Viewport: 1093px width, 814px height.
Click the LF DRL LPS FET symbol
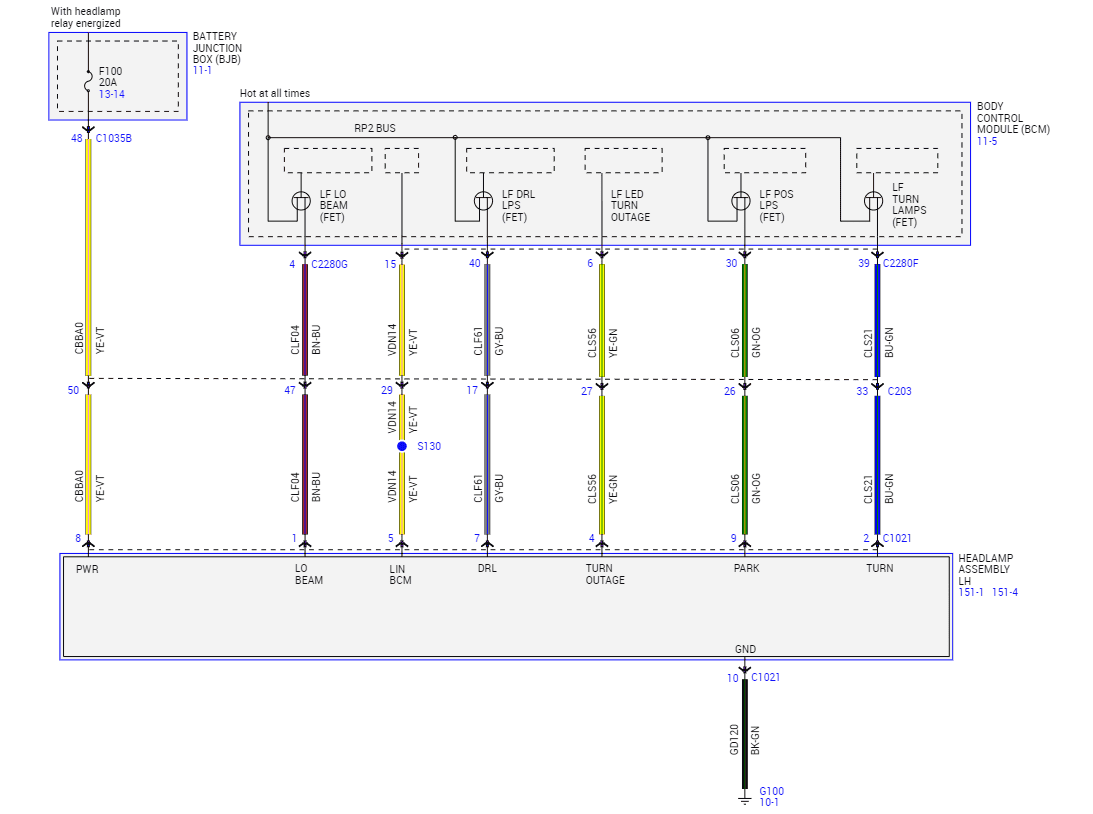coord(483,201)
